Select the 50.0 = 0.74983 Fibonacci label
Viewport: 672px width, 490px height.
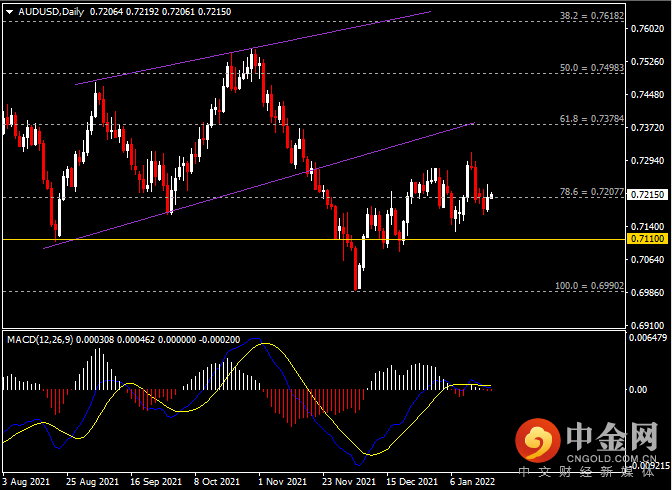click(x=592, y=68)
